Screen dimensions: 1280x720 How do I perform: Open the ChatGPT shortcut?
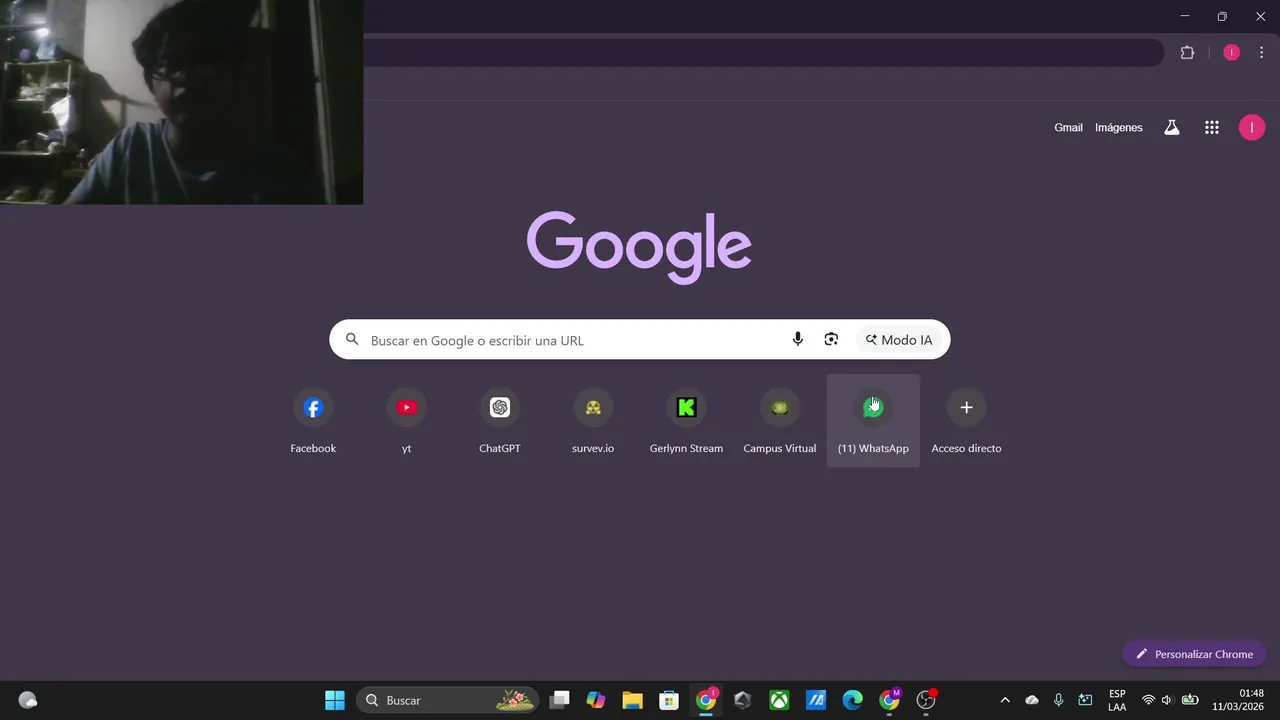(x=500, y=420)
